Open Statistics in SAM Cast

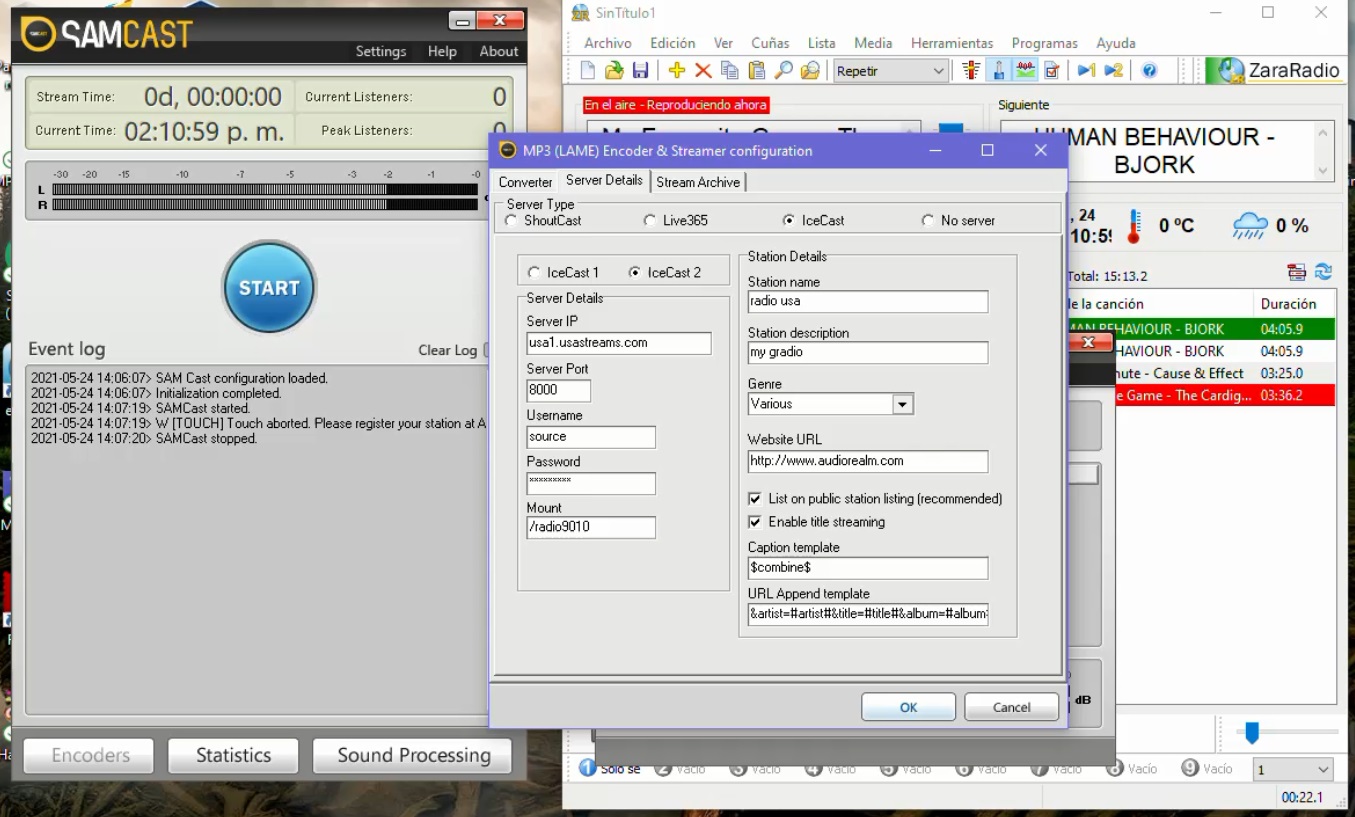click(233, 755)
